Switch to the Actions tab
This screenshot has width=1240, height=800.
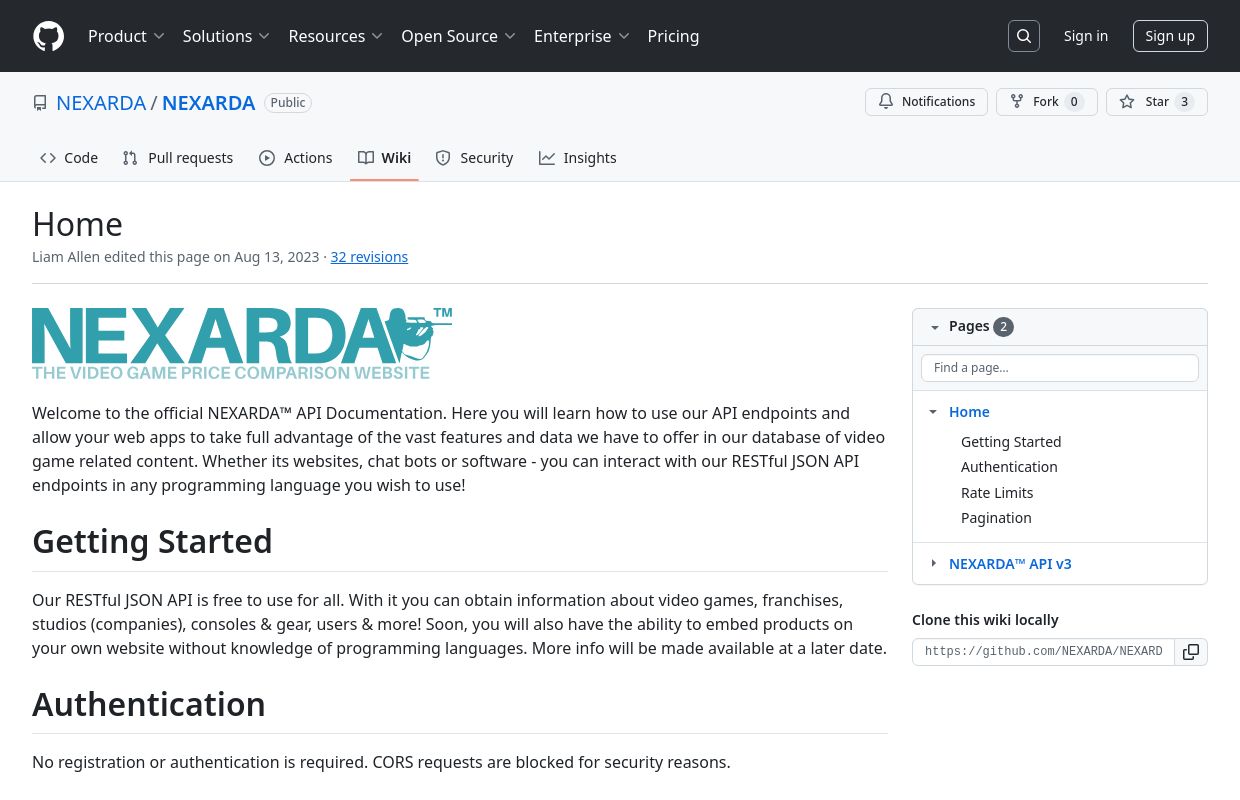pos(296,158)
